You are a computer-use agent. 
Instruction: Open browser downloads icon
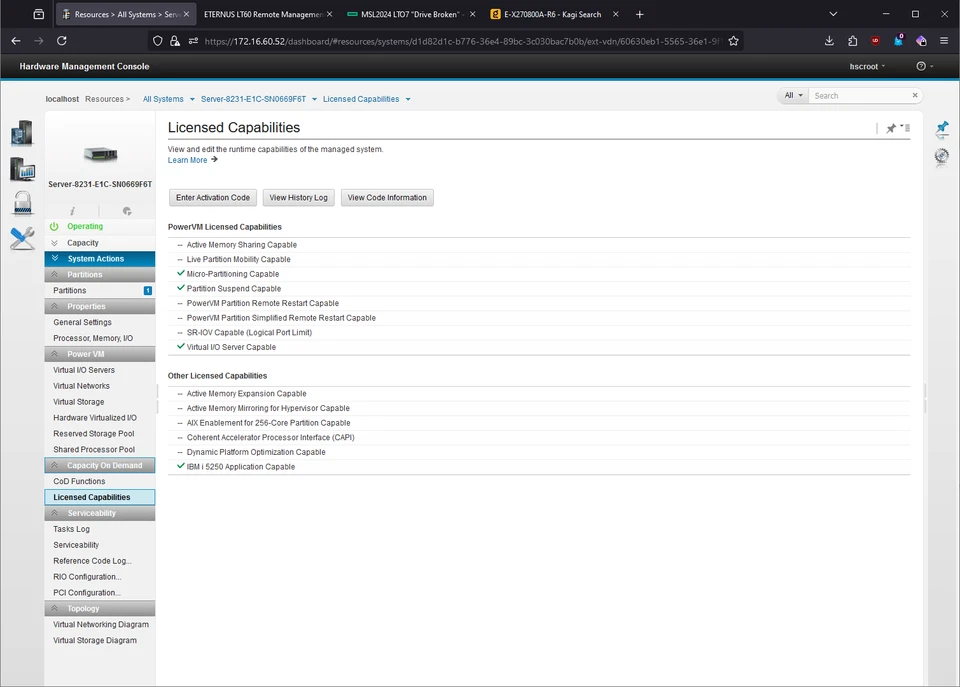[x=829, y=41]
